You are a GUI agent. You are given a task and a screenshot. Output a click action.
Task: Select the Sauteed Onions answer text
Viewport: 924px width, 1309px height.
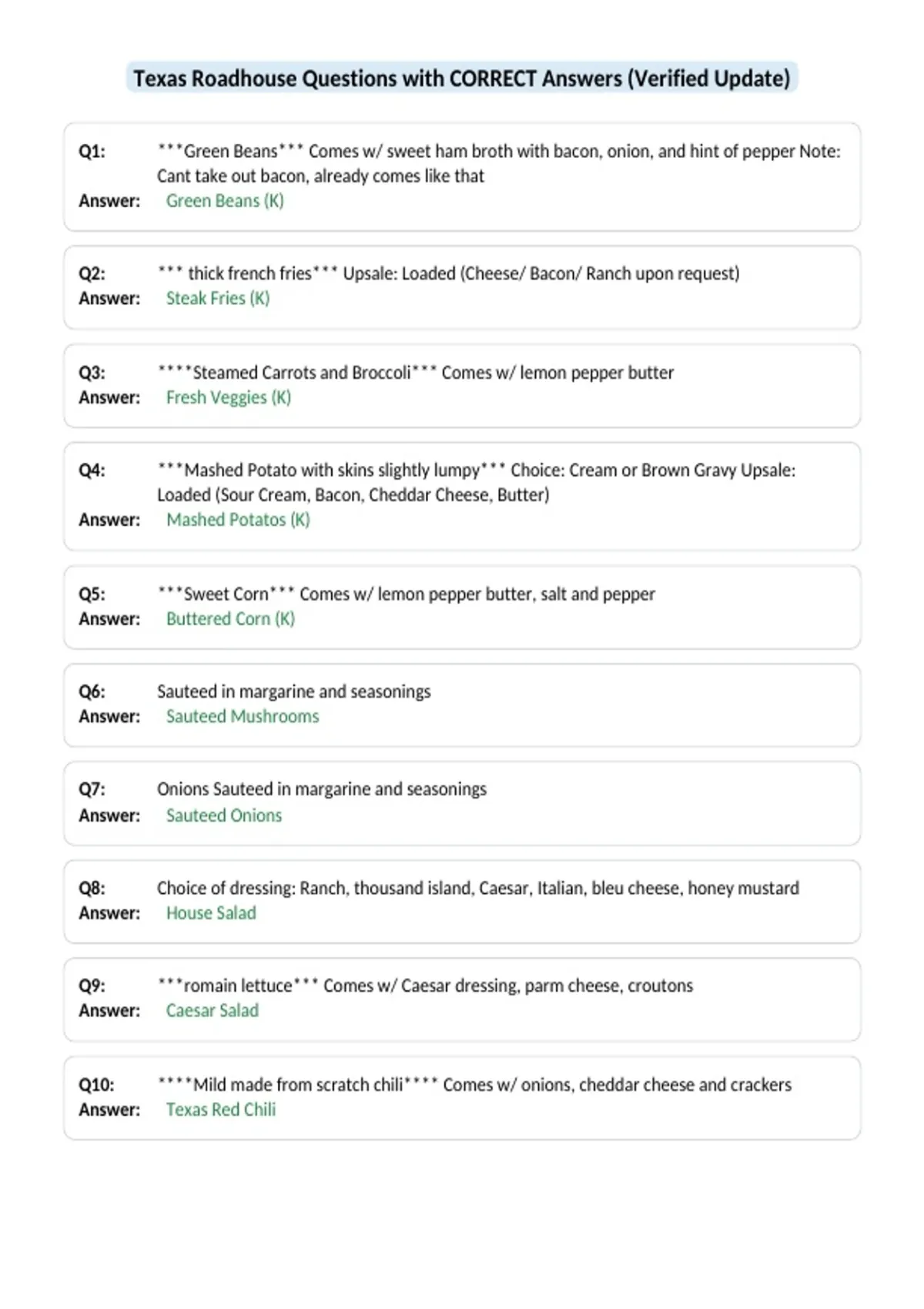[x=224, y=815]
